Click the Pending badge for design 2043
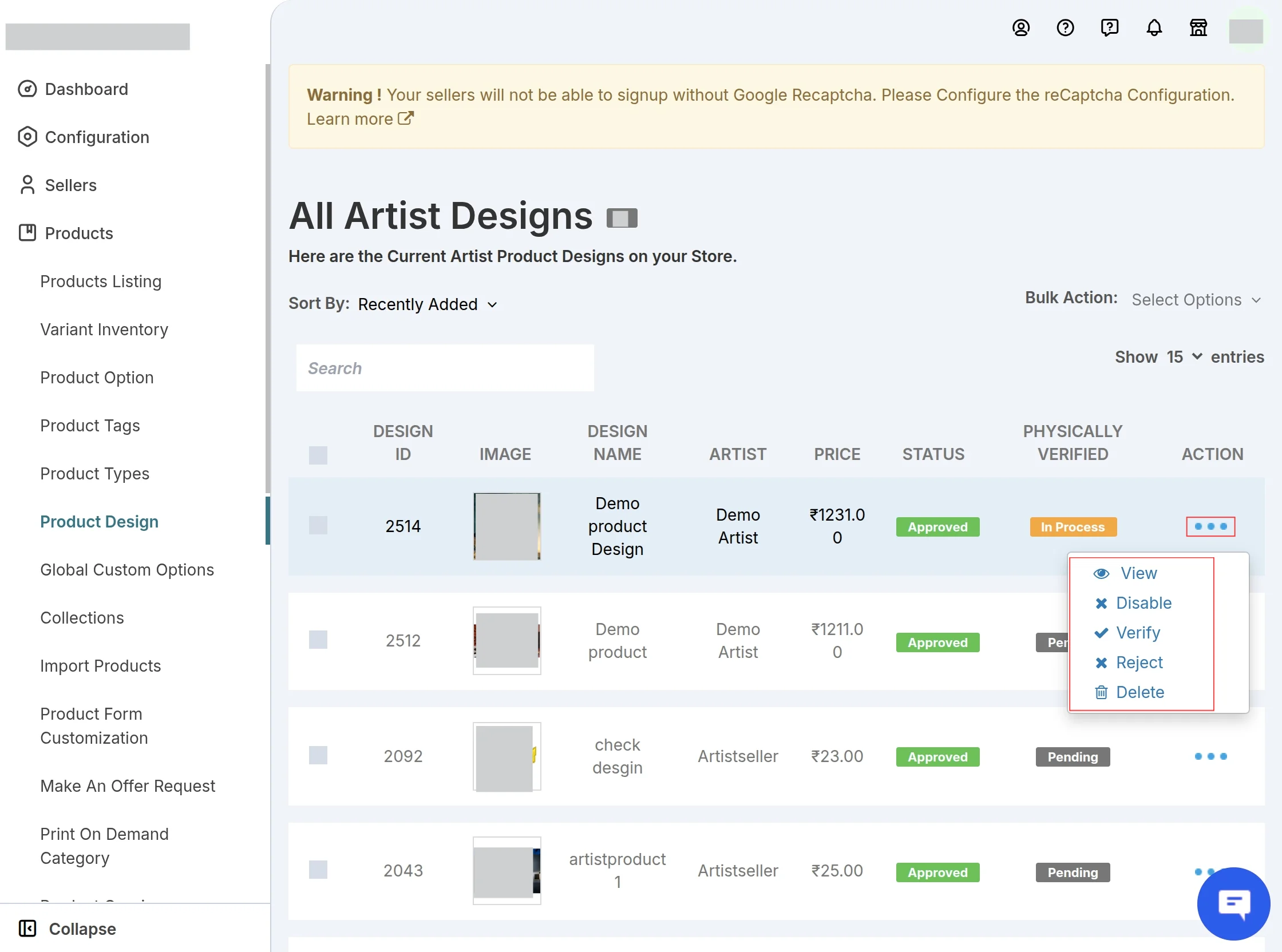 pos(1073,872)
